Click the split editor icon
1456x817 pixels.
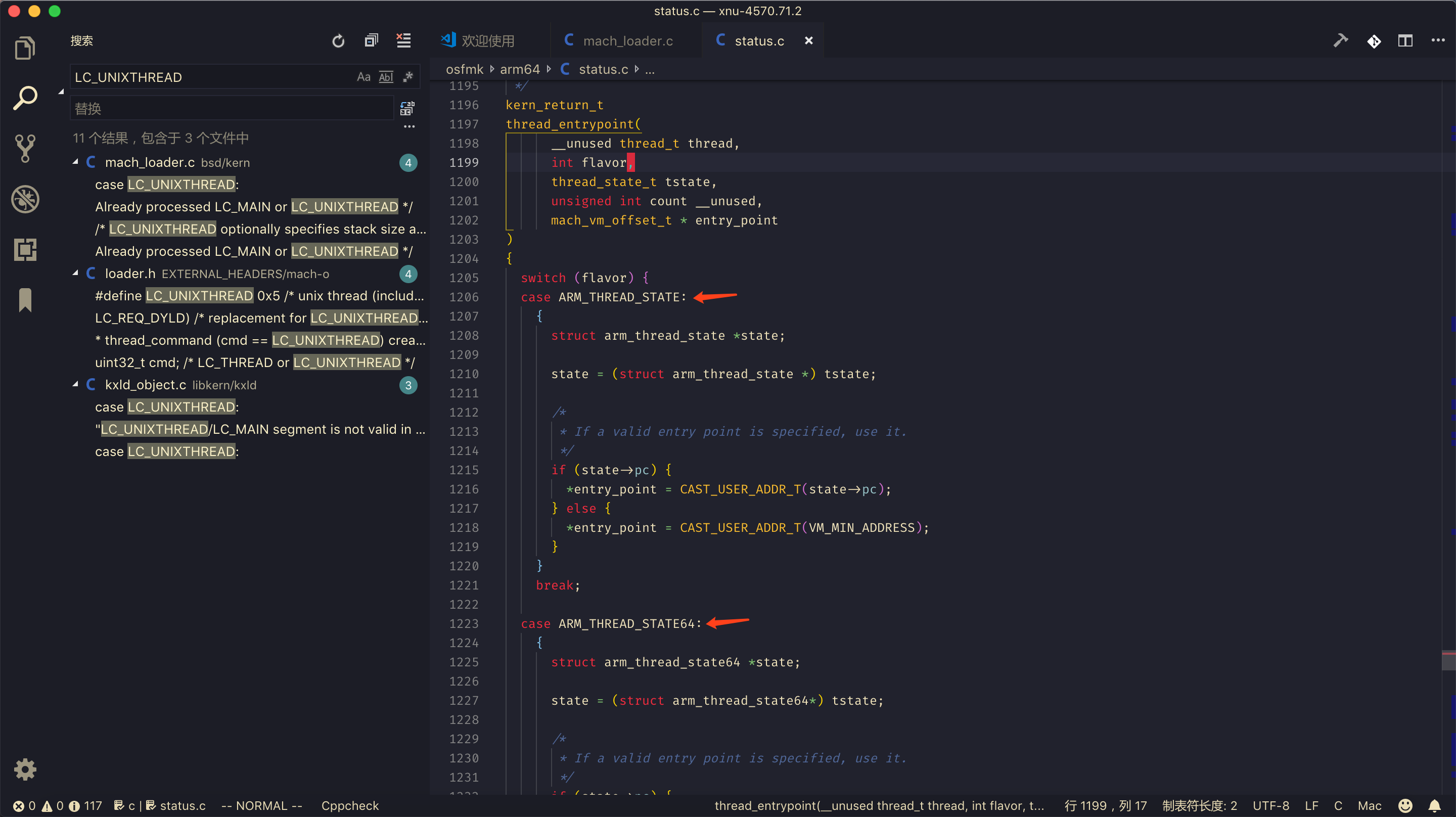click(1405, 41)
